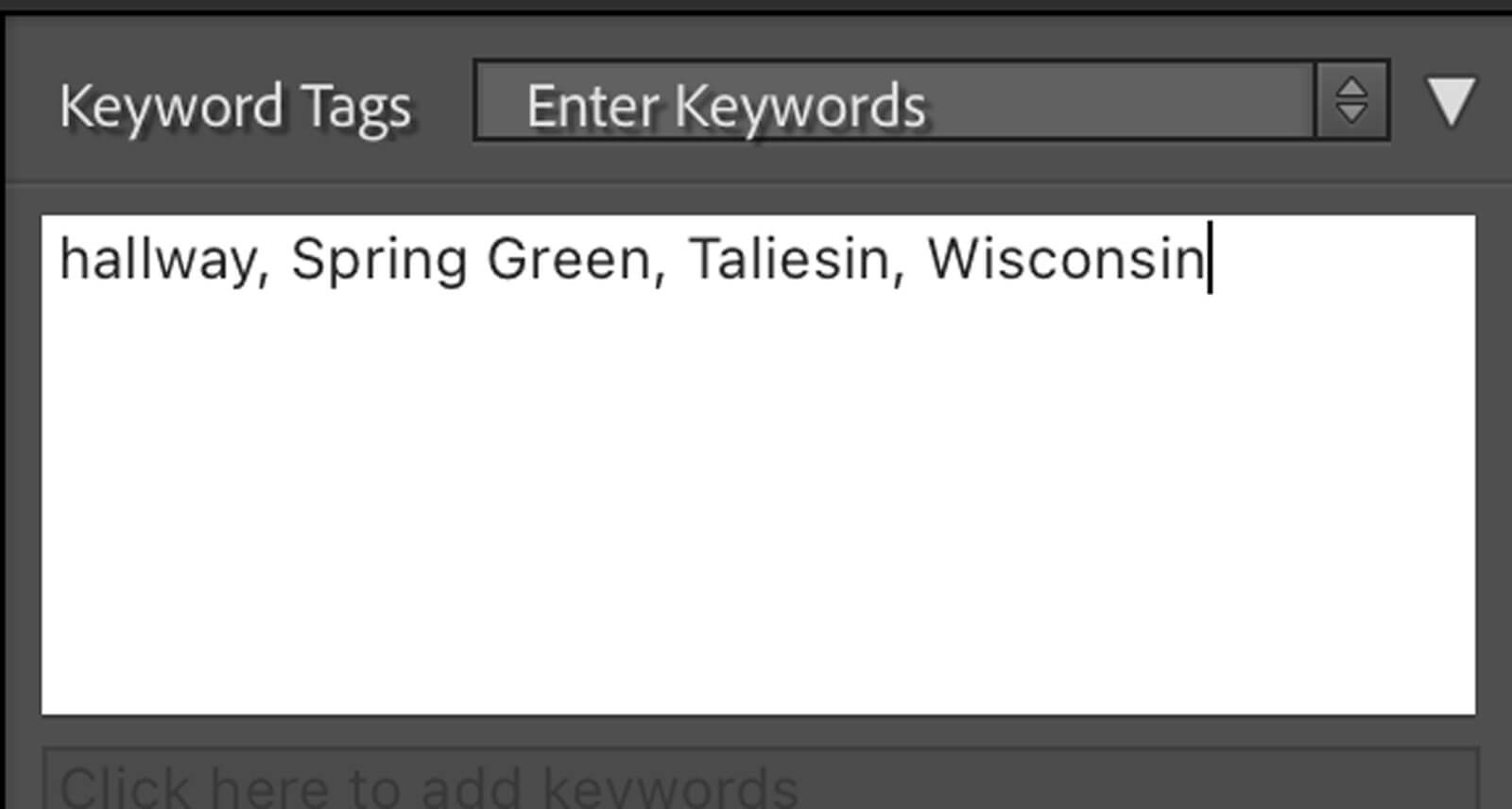1512x809 pixels.
Task: Click the Keyword Tags label
Action: pos(234,106)
